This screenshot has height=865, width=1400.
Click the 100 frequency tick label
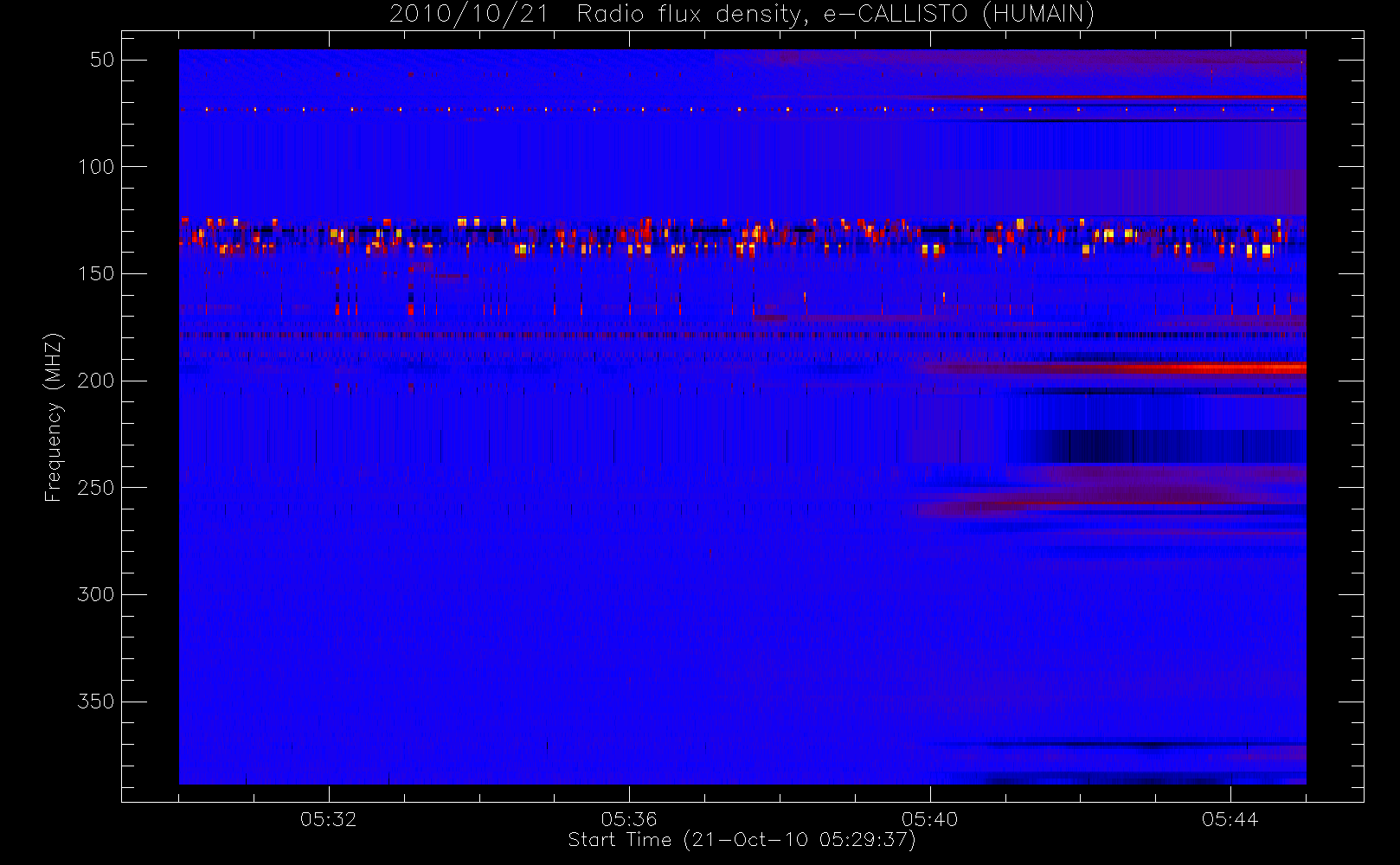click(96, 167)
